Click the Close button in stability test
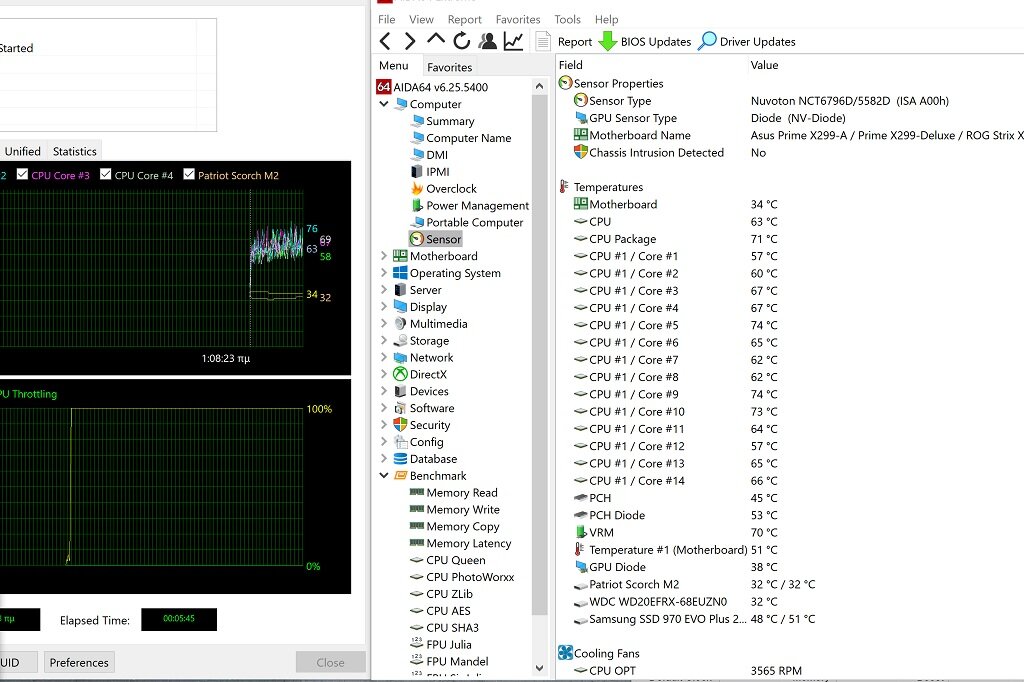 coord(330,662)
